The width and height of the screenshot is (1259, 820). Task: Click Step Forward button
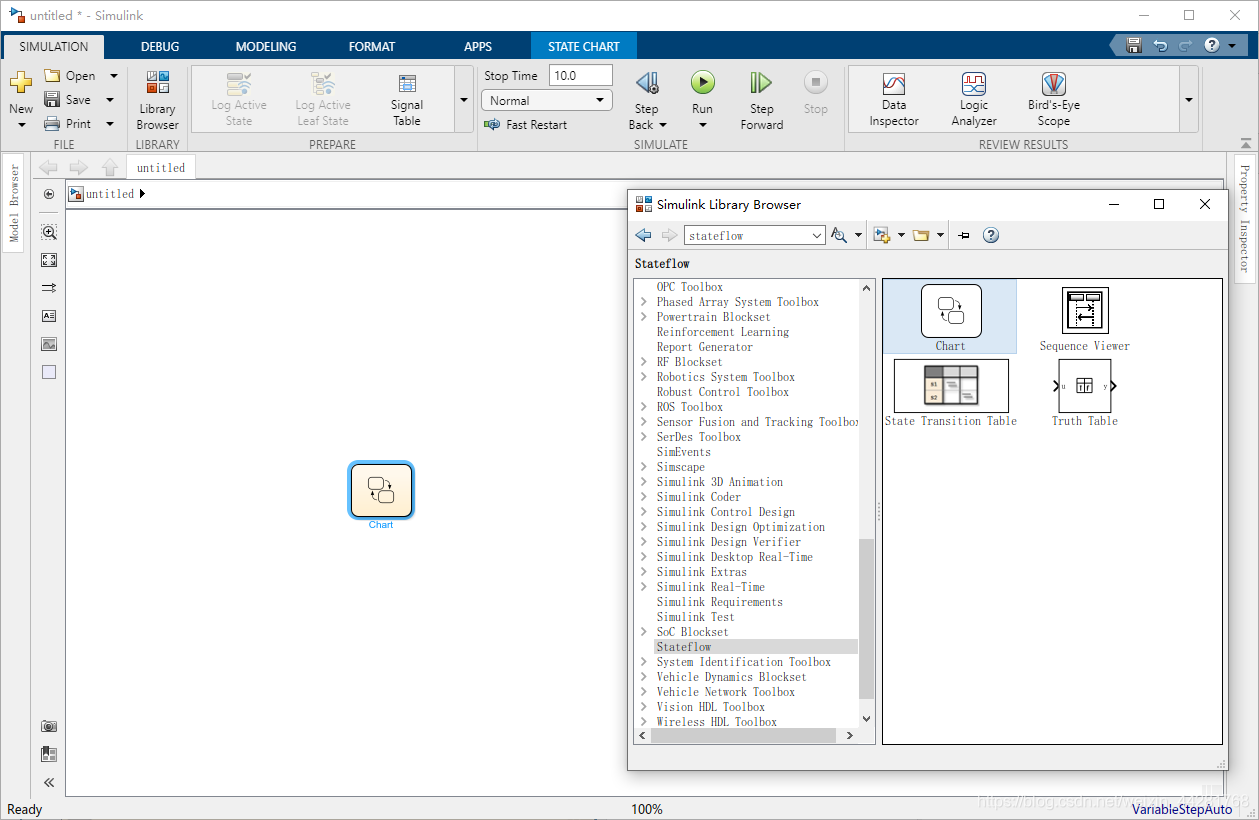(762, 100)
